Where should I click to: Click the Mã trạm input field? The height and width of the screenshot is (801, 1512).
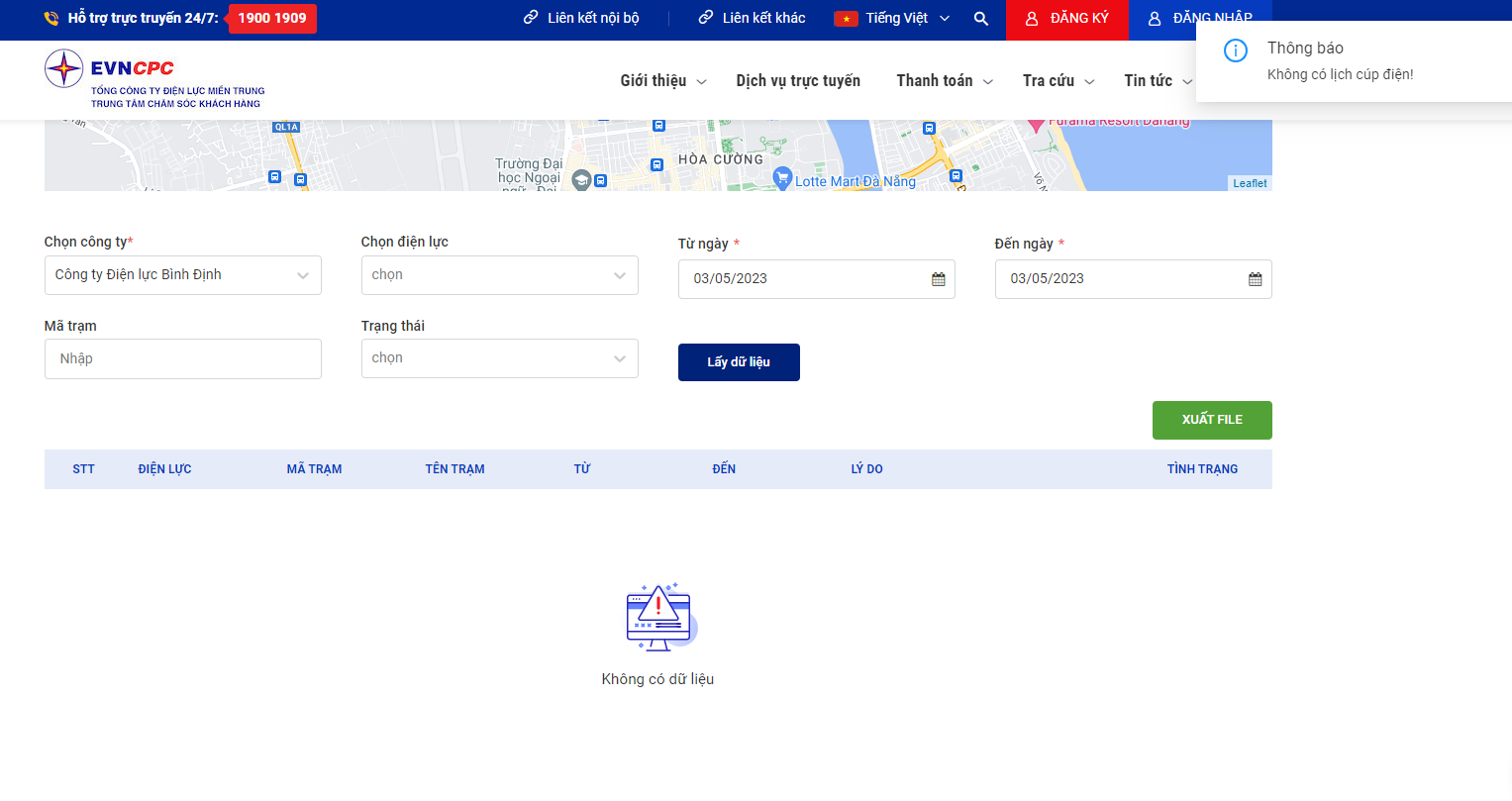(x=183, y=358)
